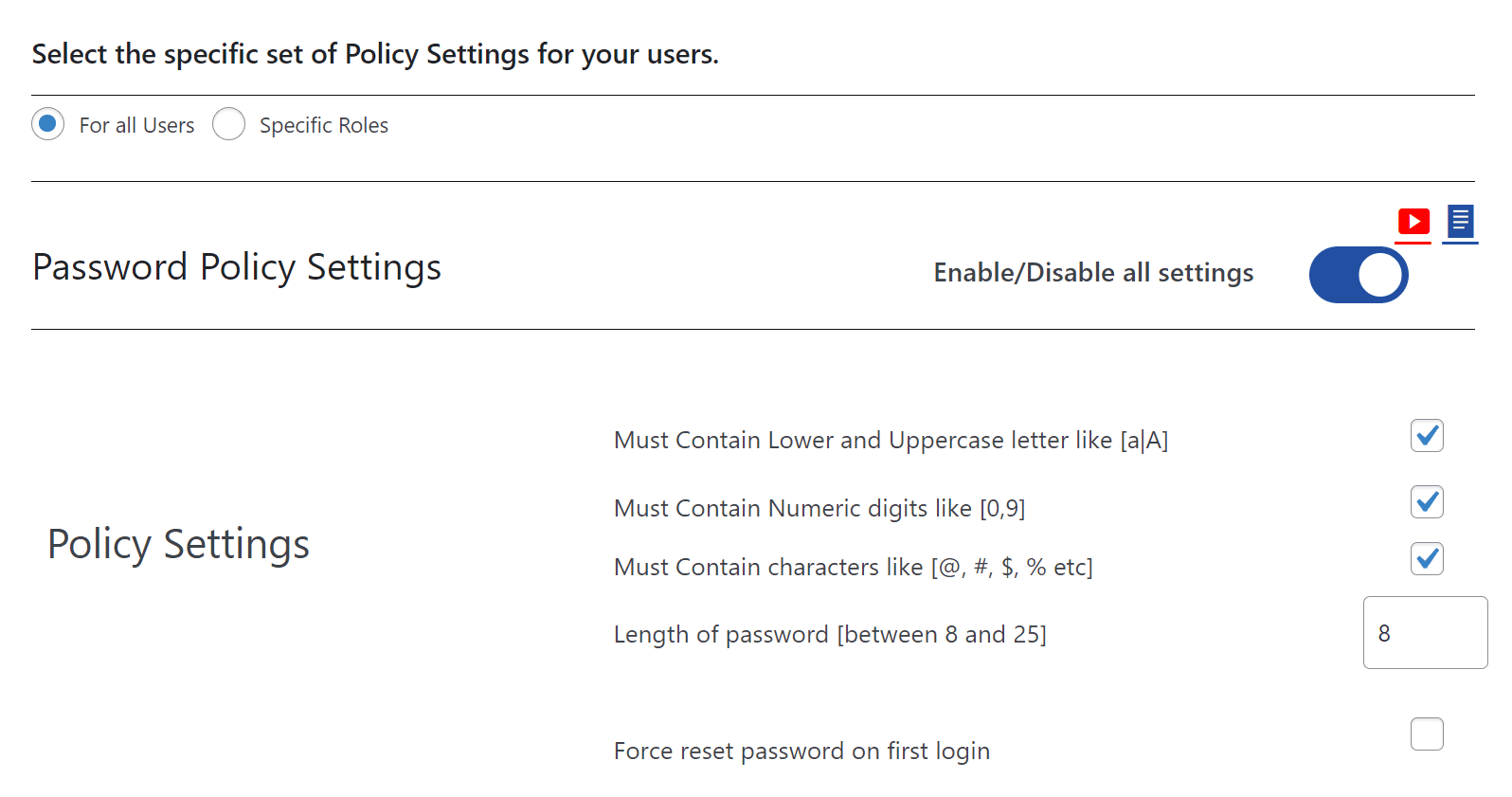The height and width of the screenshot is (797, 1512).
Task: Uncheck lower and uppercase letter requirement
Action: click(1427, 436)
